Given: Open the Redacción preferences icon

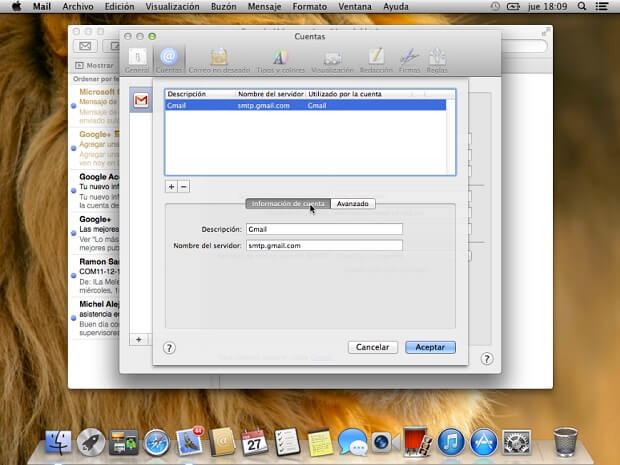Looking at the screenshot, I should pyautogui.click(x=376, y=58).
